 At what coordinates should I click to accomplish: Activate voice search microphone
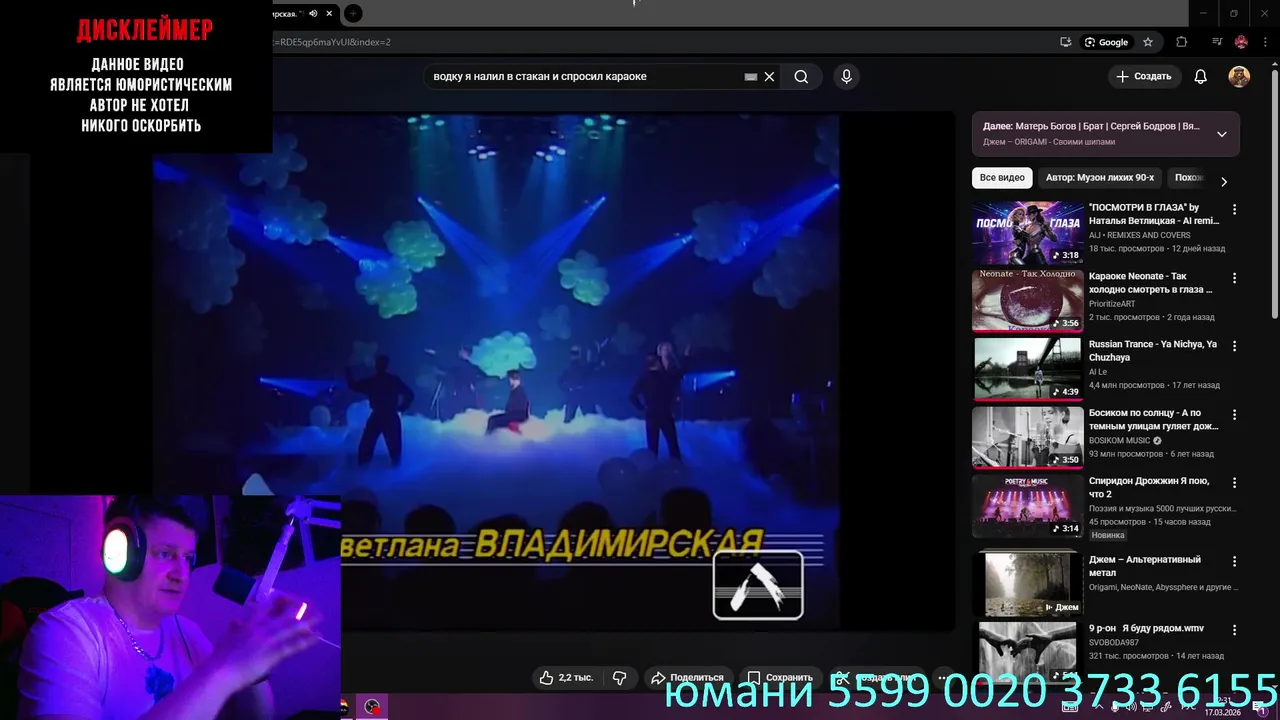(846, 77)
